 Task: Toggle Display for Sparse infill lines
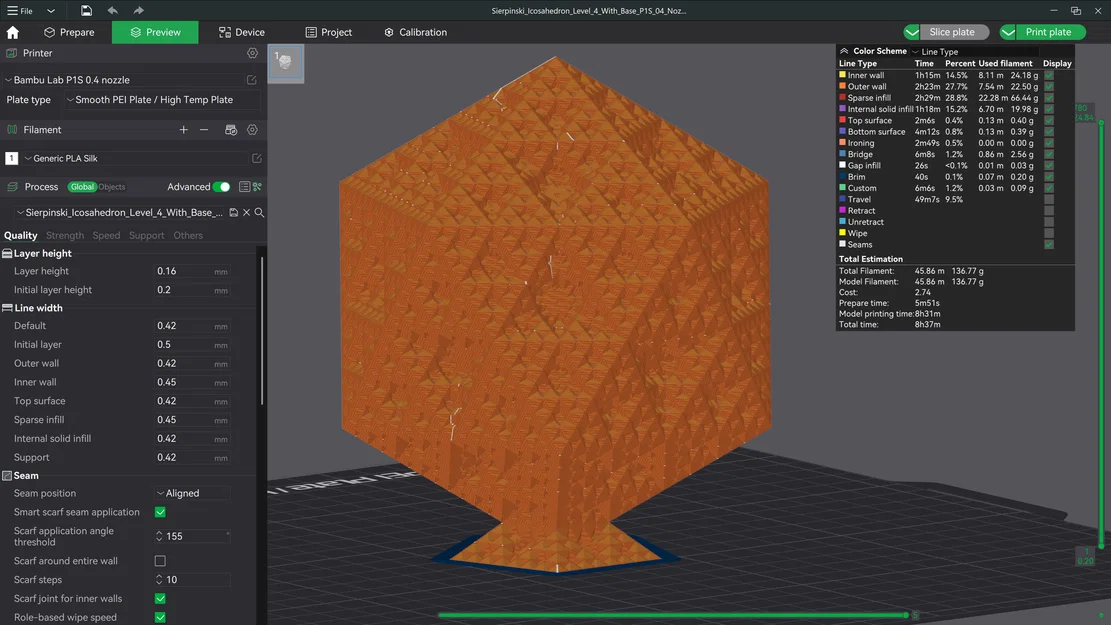(1048, 97)
